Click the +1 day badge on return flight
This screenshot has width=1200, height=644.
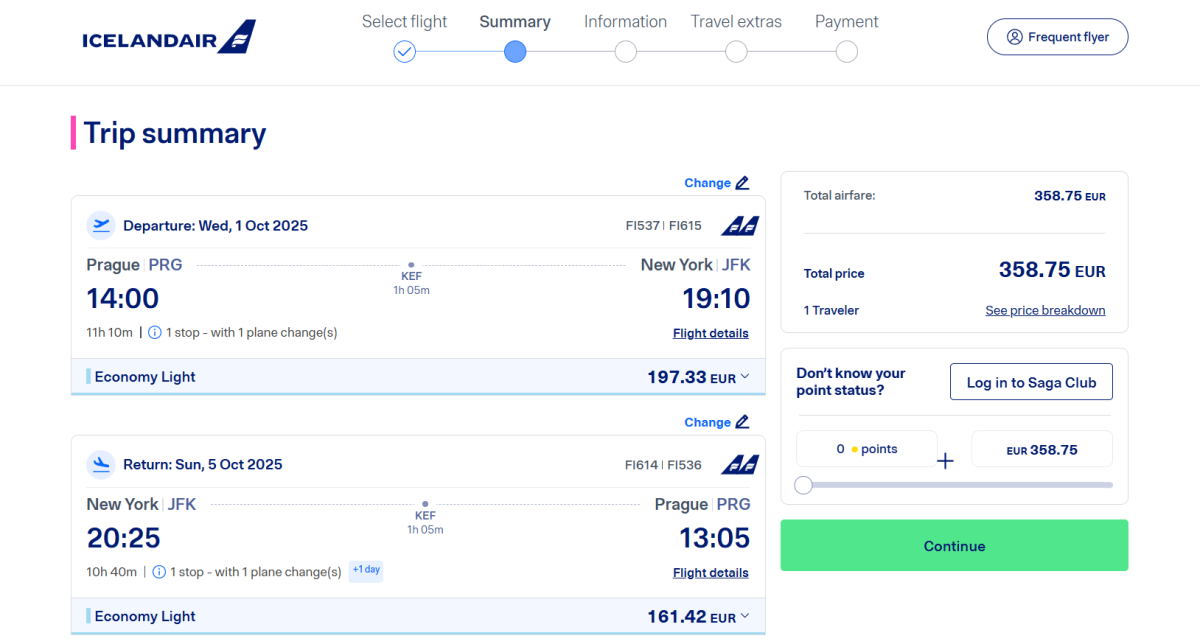(x=366, y=571)
